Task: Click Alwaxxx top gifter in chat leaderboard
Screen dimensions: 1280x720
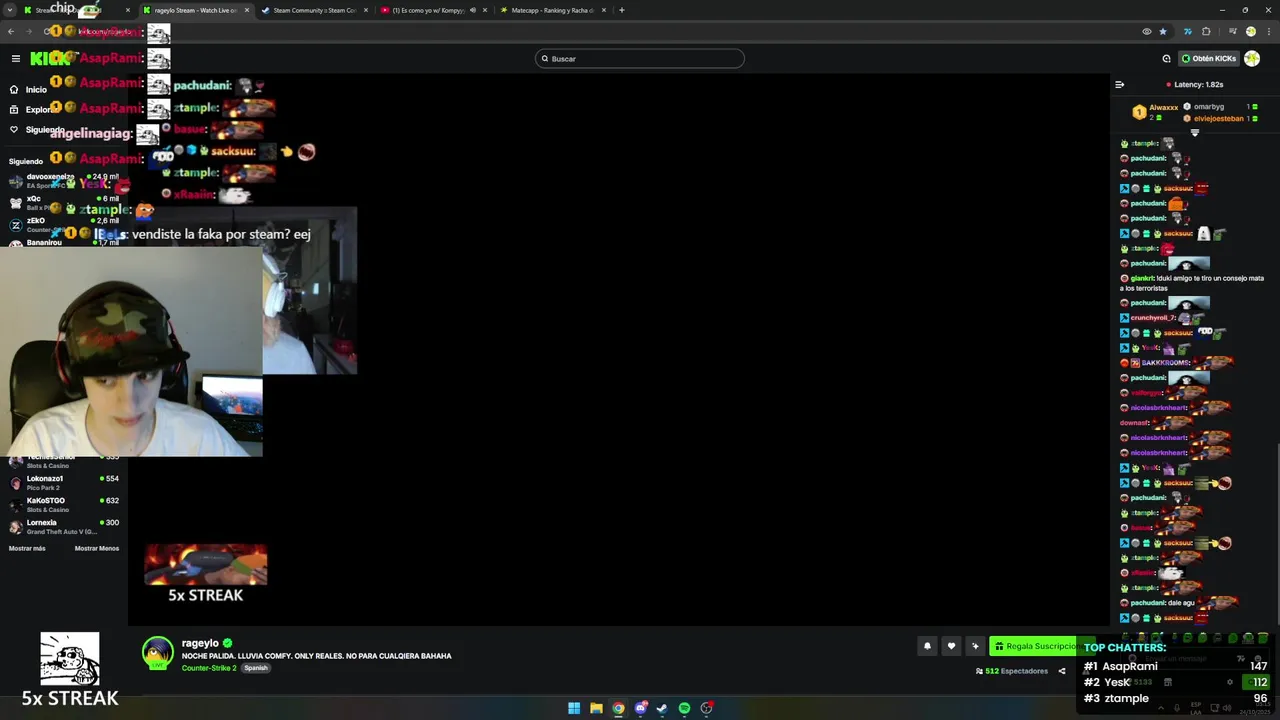Action: [1155, 112]
